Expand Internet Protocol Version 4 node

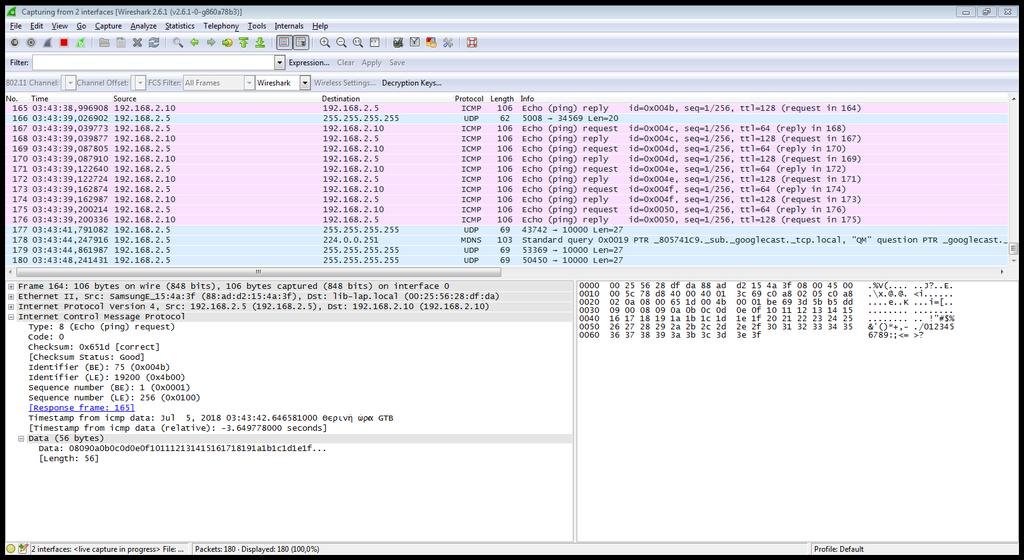11,307
